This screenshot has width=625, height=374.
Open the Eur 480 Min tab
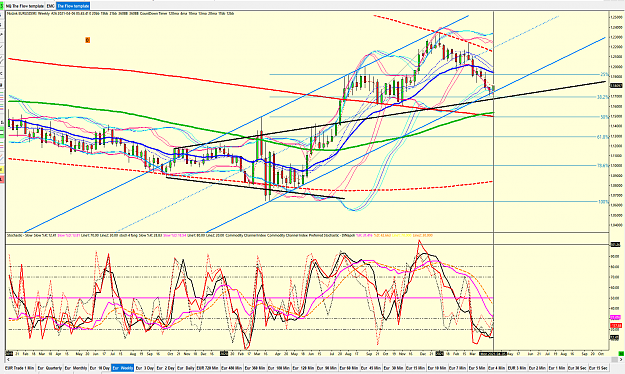(232, 368)
